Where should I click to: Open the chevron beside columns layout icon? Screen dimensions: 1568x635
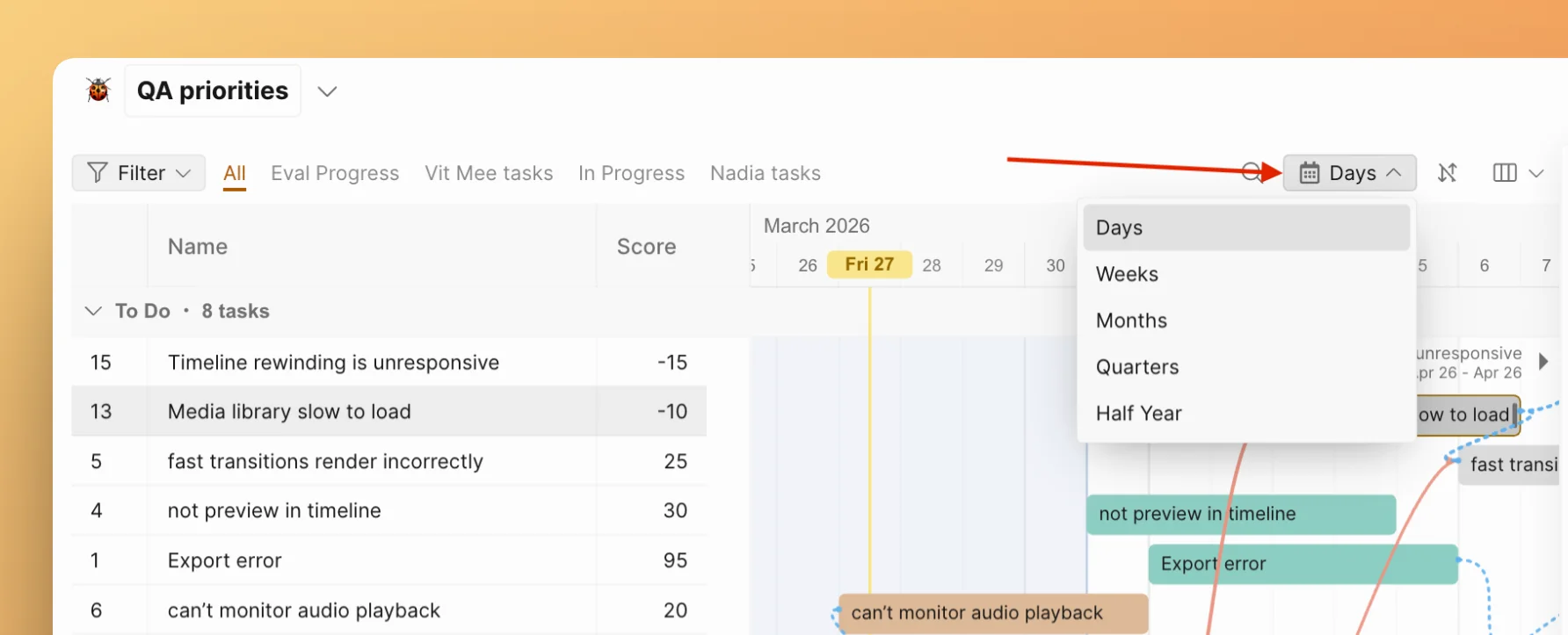[x=1536, y=173]
